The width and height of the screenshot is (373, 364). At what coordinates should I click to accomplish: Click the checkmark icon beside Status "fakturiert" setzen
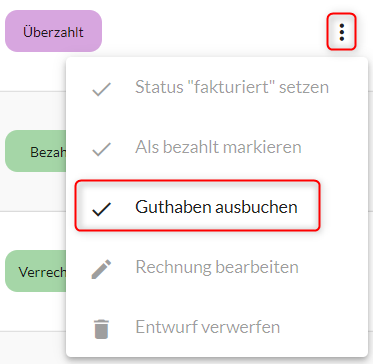[101, 89]
